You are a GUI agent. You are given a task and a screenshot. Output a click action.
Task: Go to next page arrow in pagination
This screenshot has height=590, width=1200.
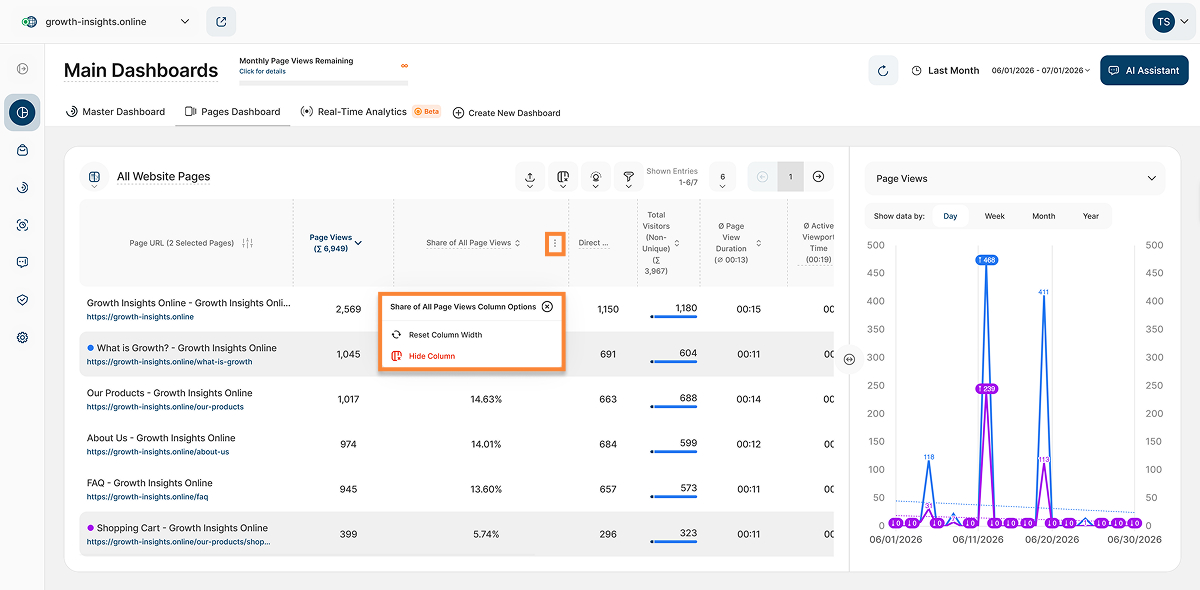point(818,177)
